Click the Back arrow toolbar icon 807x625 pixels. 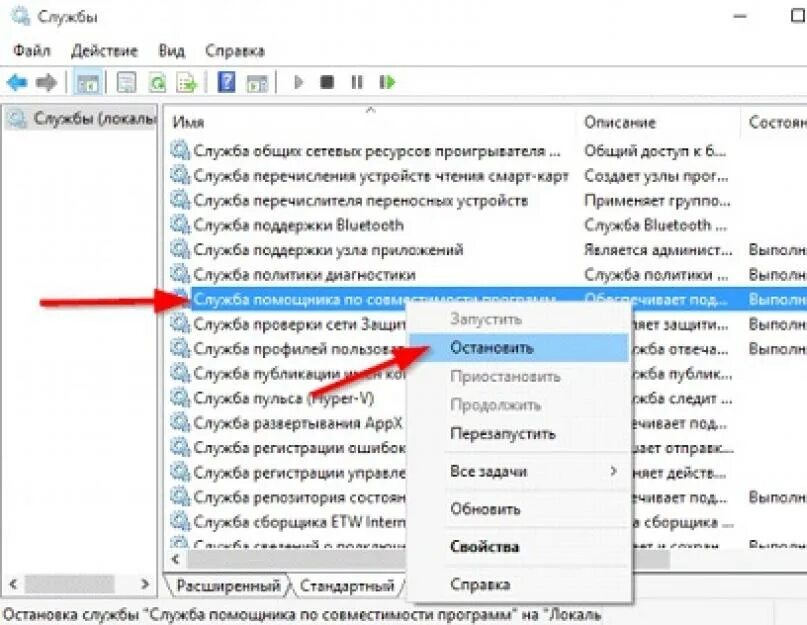17,82
